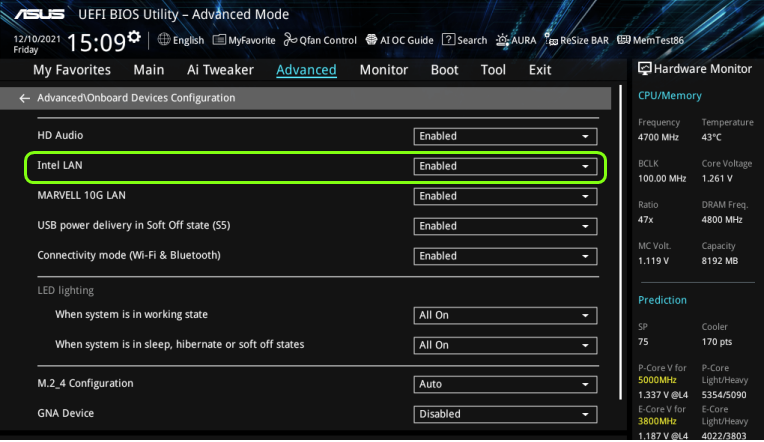This screenshot has width=764, height=442.
Task: Select the MARVELL 10G LAN label
Action: [81, 195]
